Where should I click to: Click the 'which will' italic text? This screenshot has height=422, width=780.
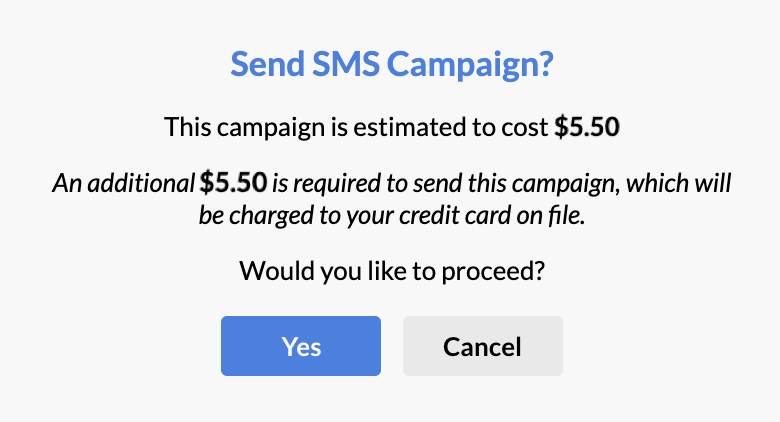click(679, 183)
